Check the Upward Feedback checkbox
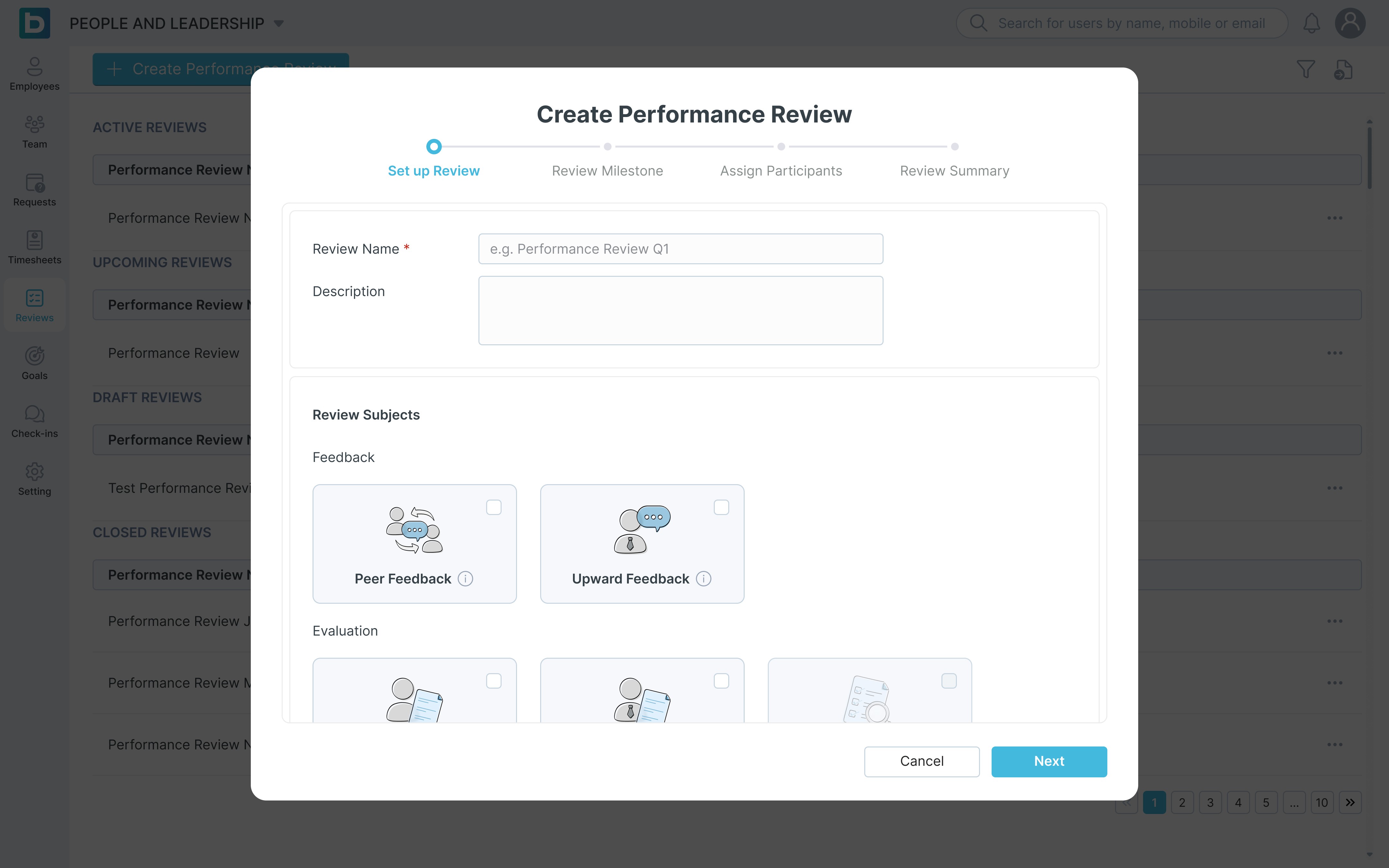Viewport: 1389px width, 868px height. [x=722, y=508]
